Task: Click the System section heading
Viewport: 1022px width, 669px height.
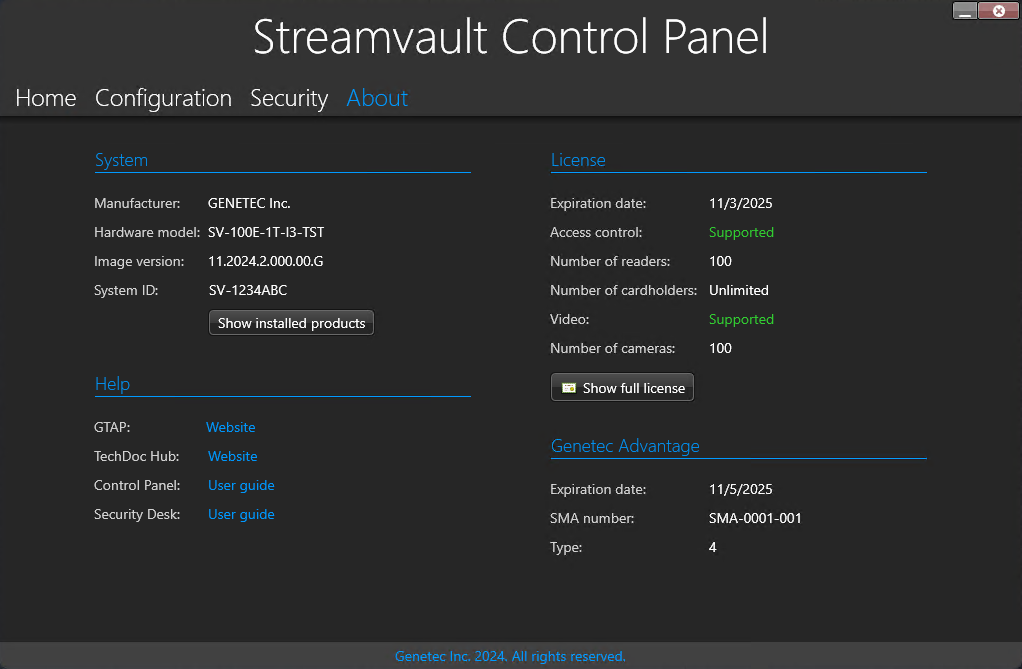Action: point(121,160)
